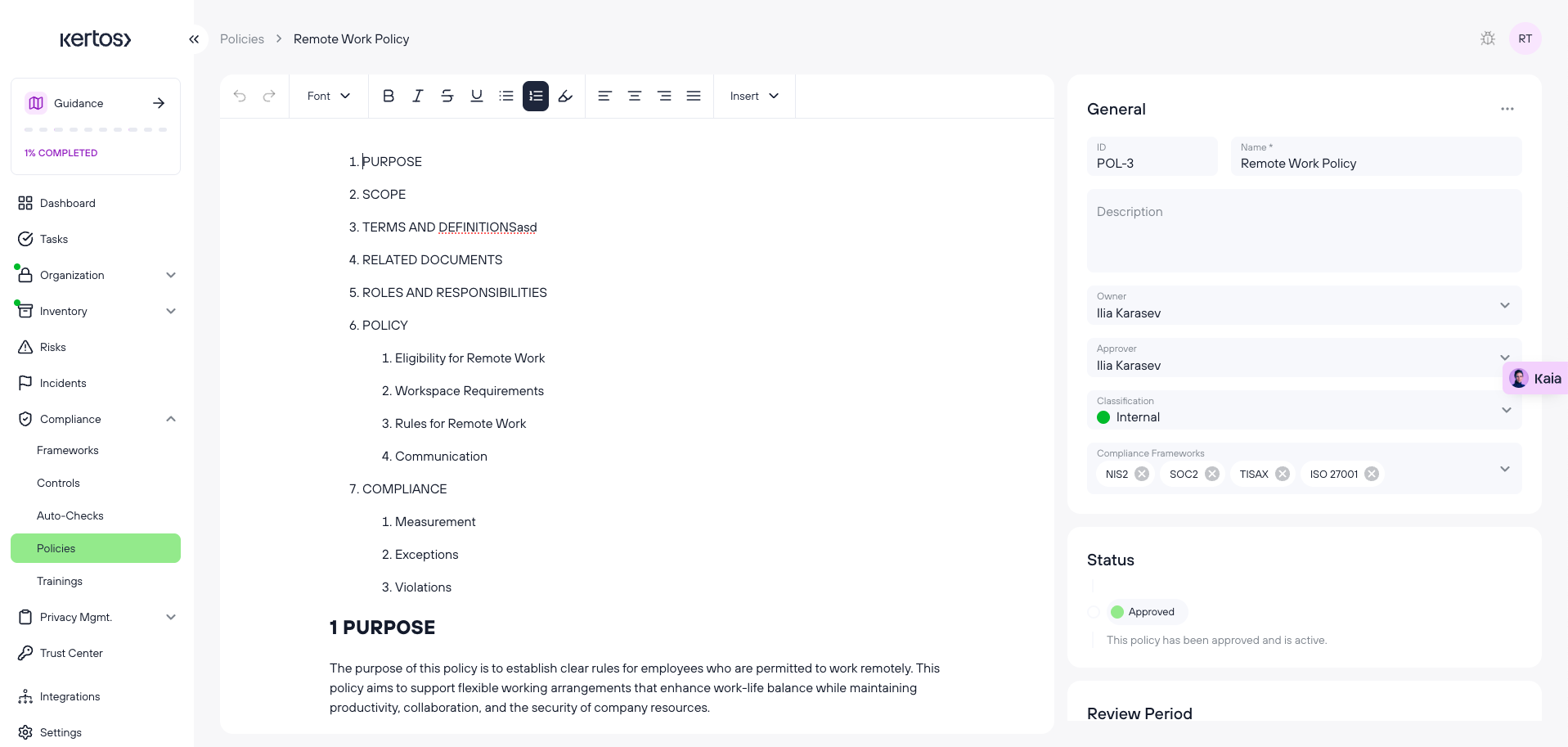Viewport: 1568px width, 747px height.
Task: Go to Trainings in the sidebar
Action: 60,581
